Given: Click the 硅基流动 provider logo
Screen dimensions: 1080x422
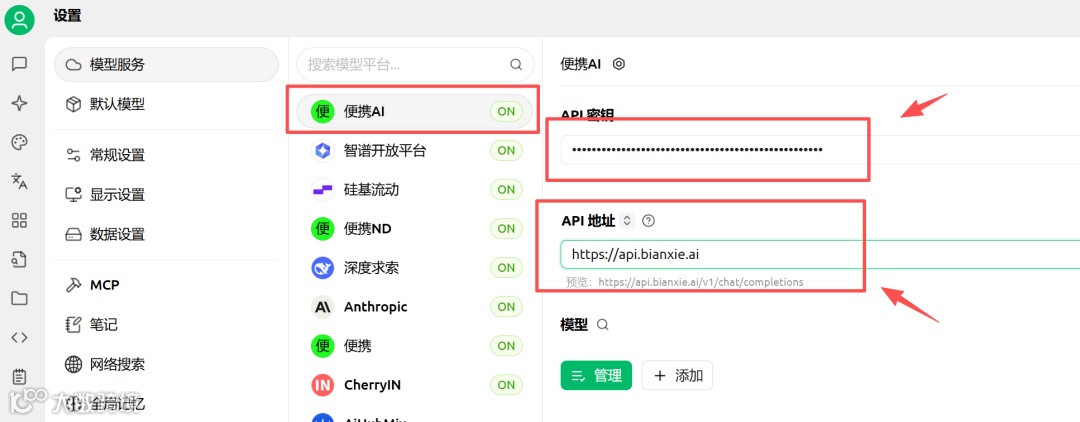Looking at the screenshot, I should pos(322,189).
